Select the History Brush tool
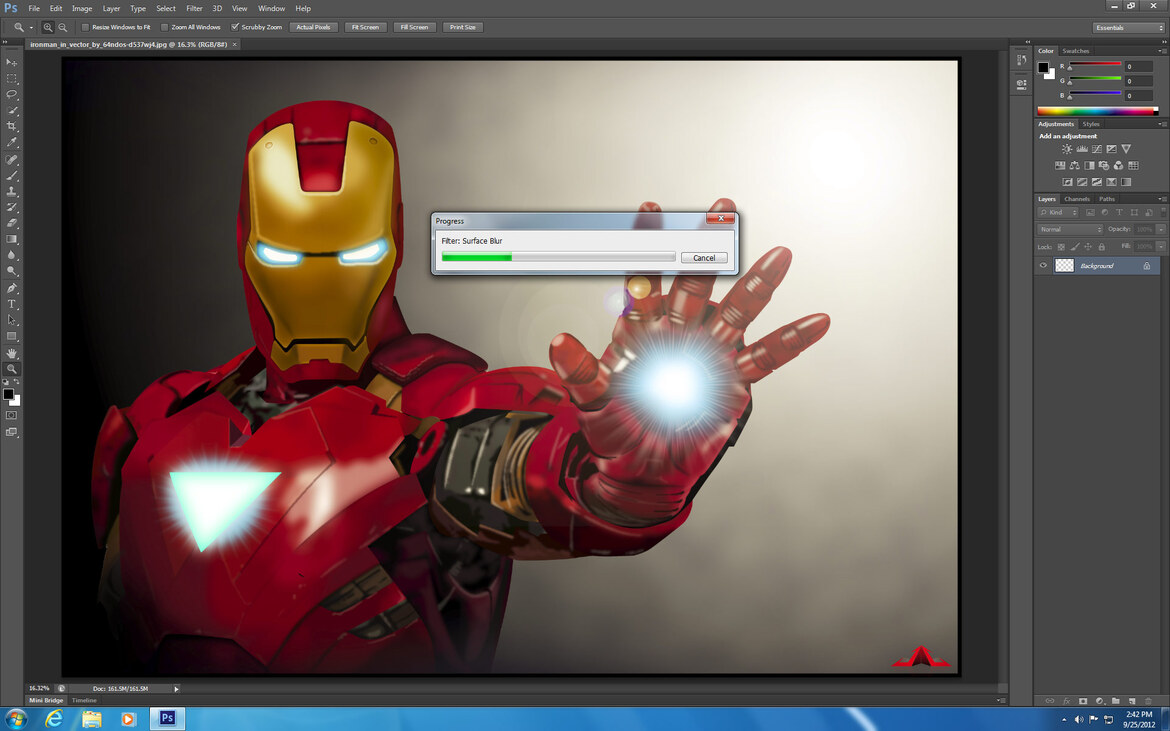The image size is (1170, 731). click(11, 207)
